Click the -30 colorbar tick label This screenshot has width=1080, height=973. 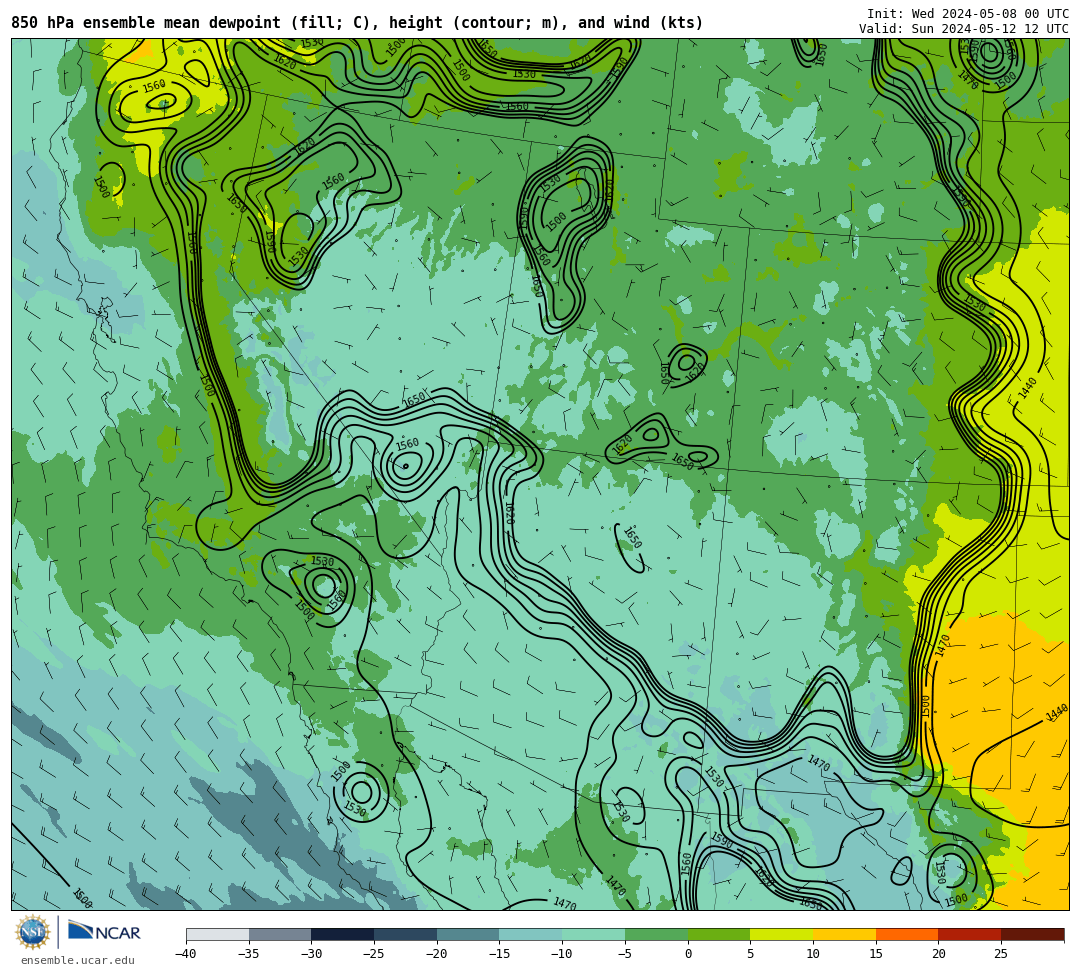pyautogui.click(x=311, y=954)
